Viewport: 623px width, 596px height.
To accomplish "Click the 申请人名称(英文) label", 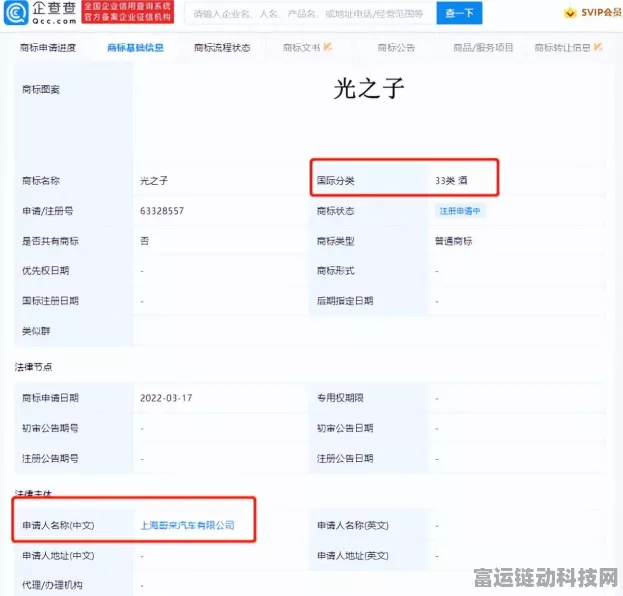I will tap(353, 525).
